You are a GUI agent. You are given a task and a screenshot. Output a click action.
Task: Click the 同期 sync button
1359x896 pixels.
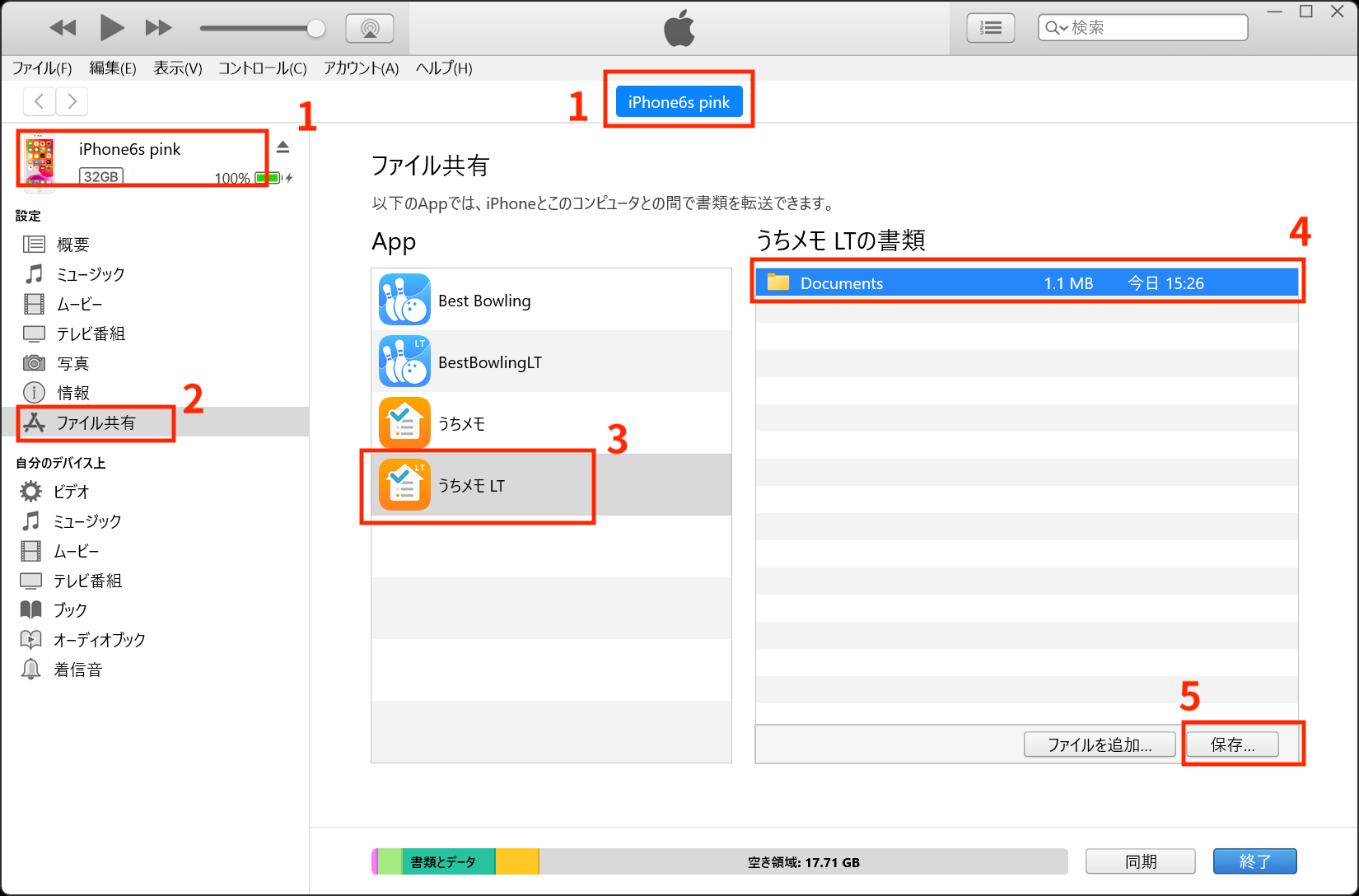pos(1141,861)
